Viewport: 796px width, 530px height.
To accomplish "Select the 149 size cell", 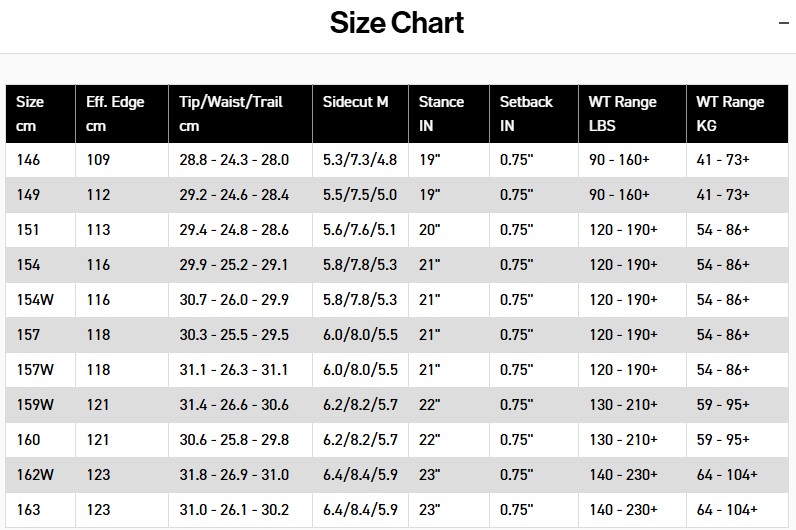I will 29,195.
